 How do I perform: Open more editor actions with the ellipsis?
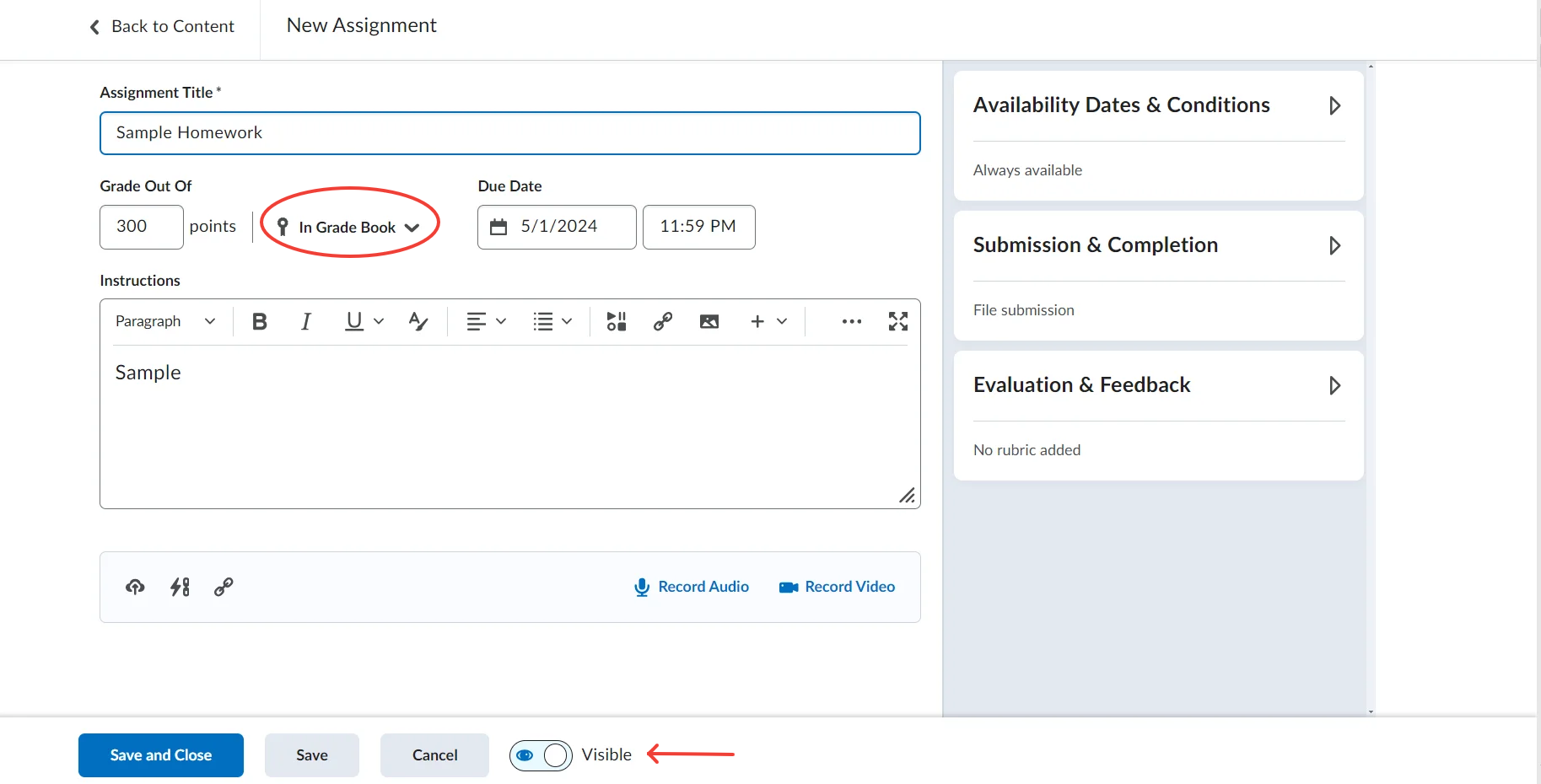(x=851, y=321)
